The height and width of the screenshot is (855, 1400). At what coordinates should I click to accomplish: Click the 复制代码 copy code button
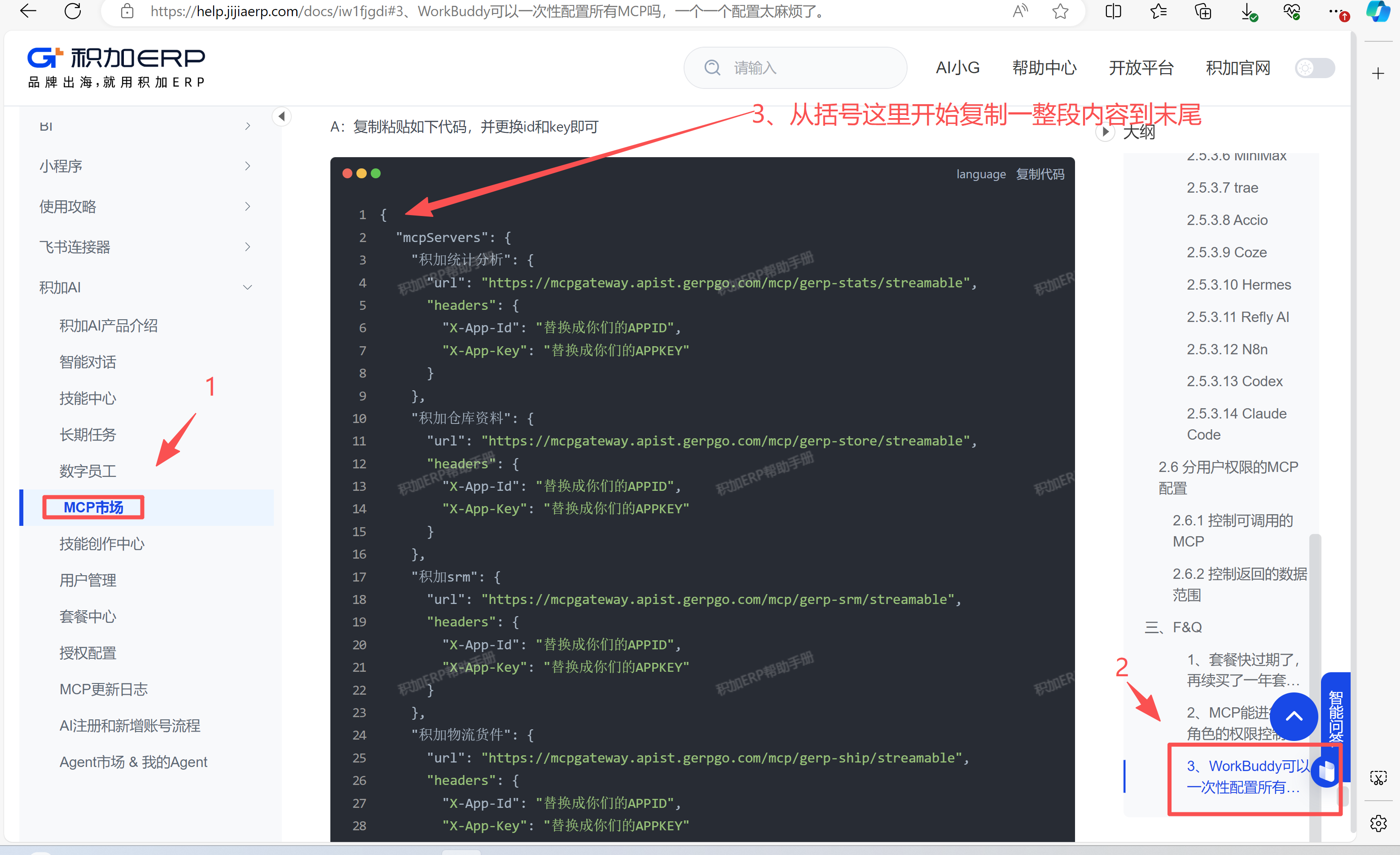point(1040,174)
